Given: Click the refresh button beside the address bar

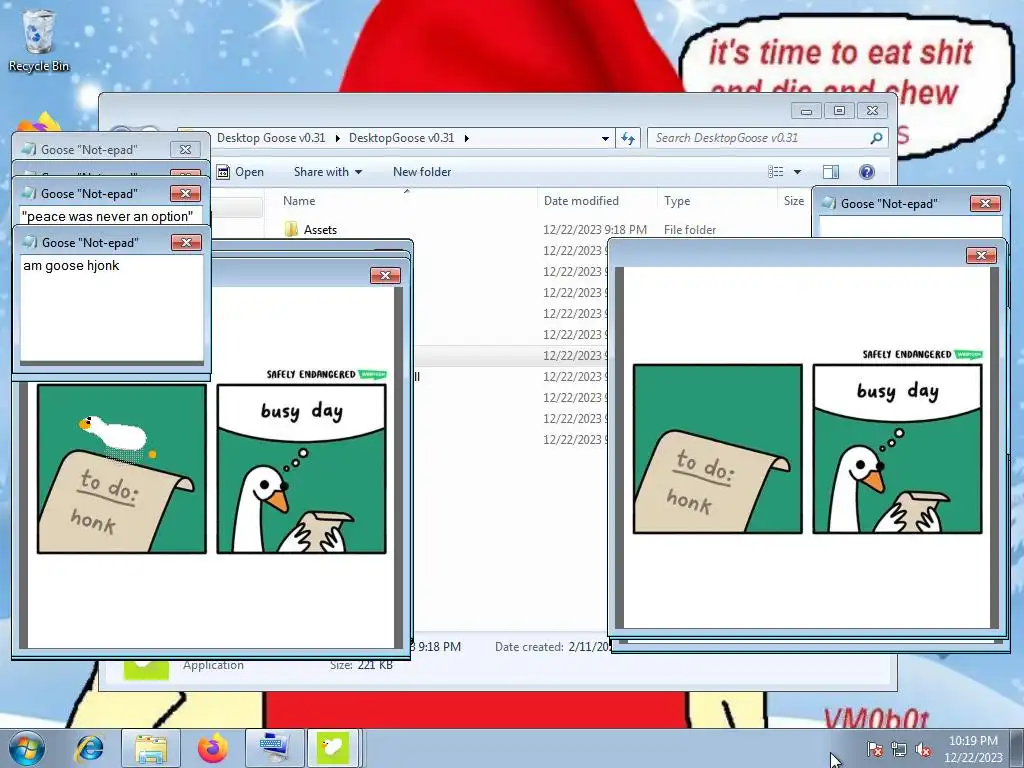Looking at the screenshot, I should pyautogui.click(x=628, y=138).
